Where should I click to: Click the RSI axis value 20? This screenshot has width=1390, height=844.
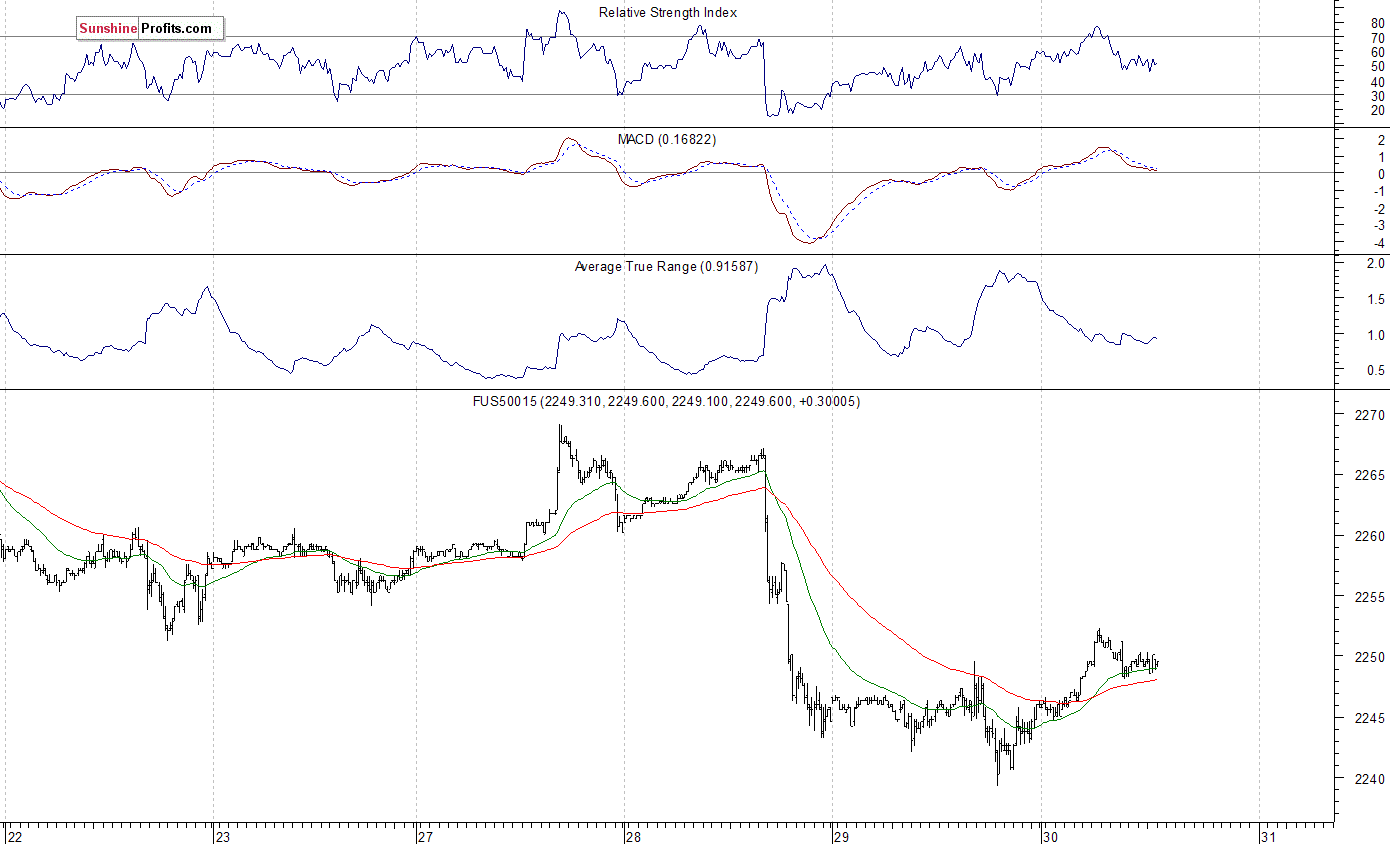tap(1378, 109)
